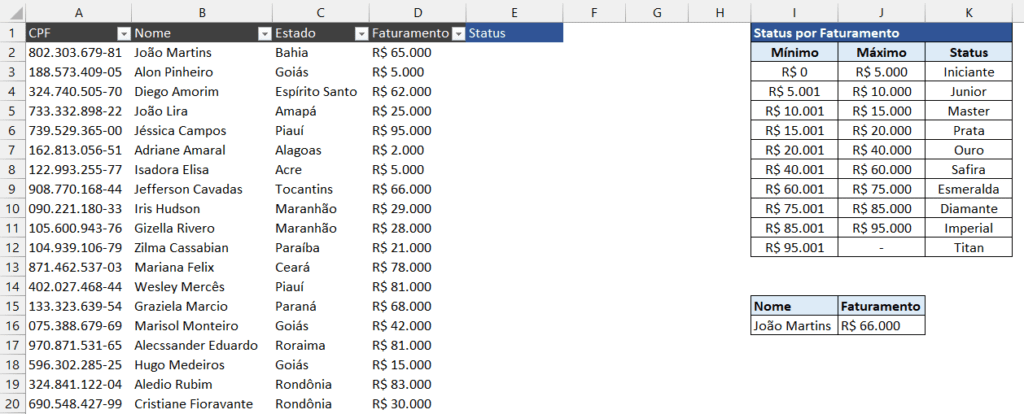Viewport: 1024px width, 414px height.
Task: Select the Mínimo header cell
Action: (x=794, y=53)
